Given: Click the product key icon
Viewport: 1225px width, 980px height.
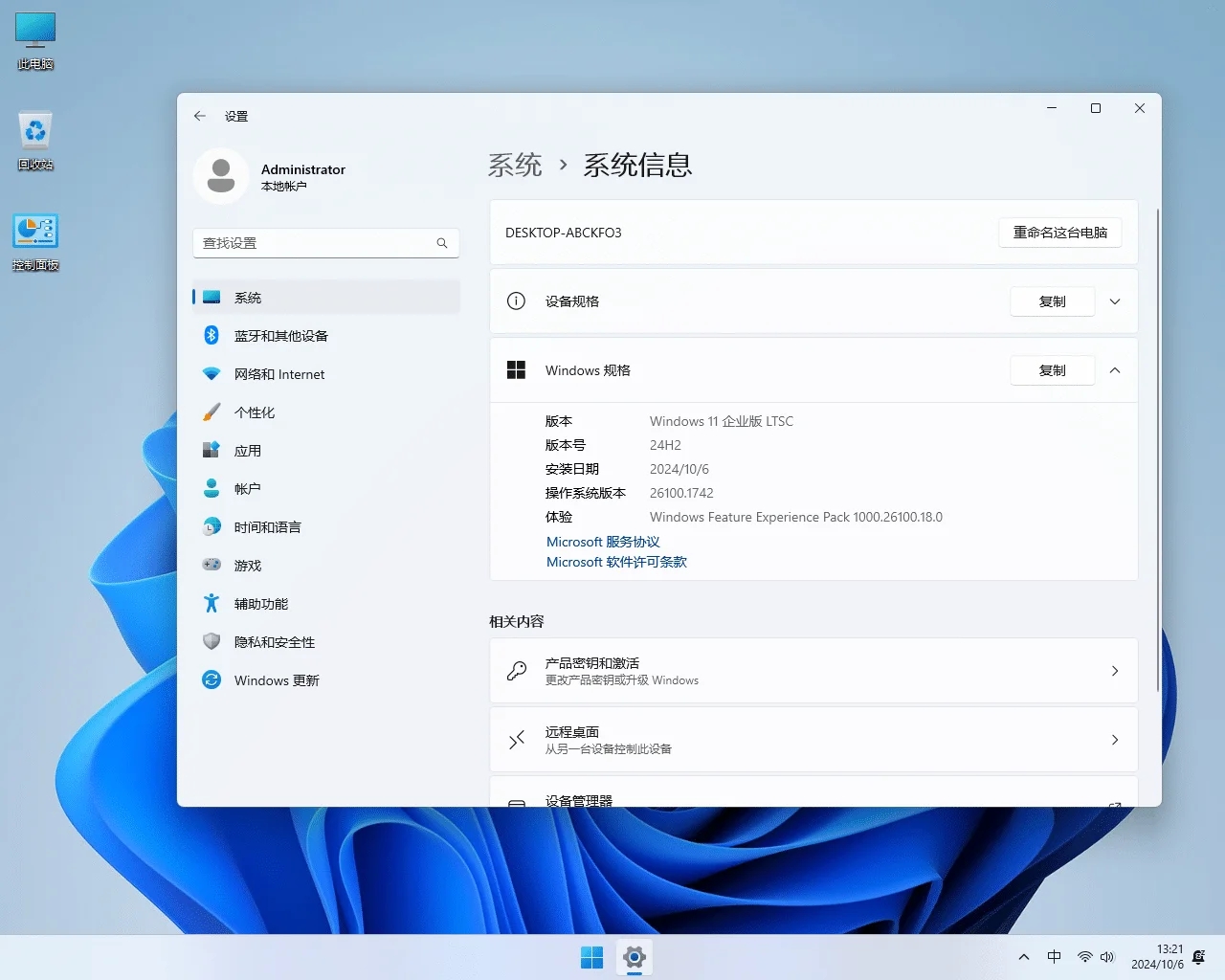Looking at the screenshot, I should pyautogui.click(x=517, y=671).
